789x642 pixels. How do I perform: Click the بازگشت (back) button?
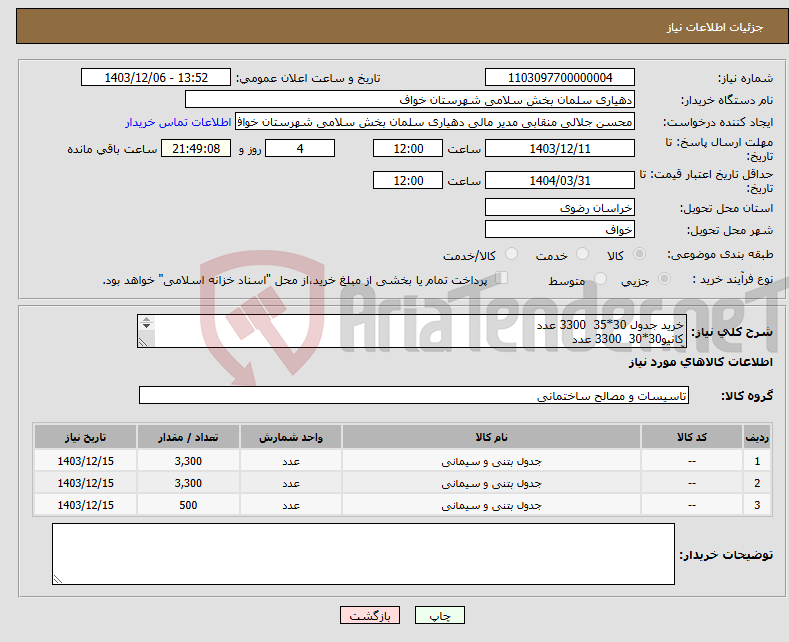click(x=370, y=615)
